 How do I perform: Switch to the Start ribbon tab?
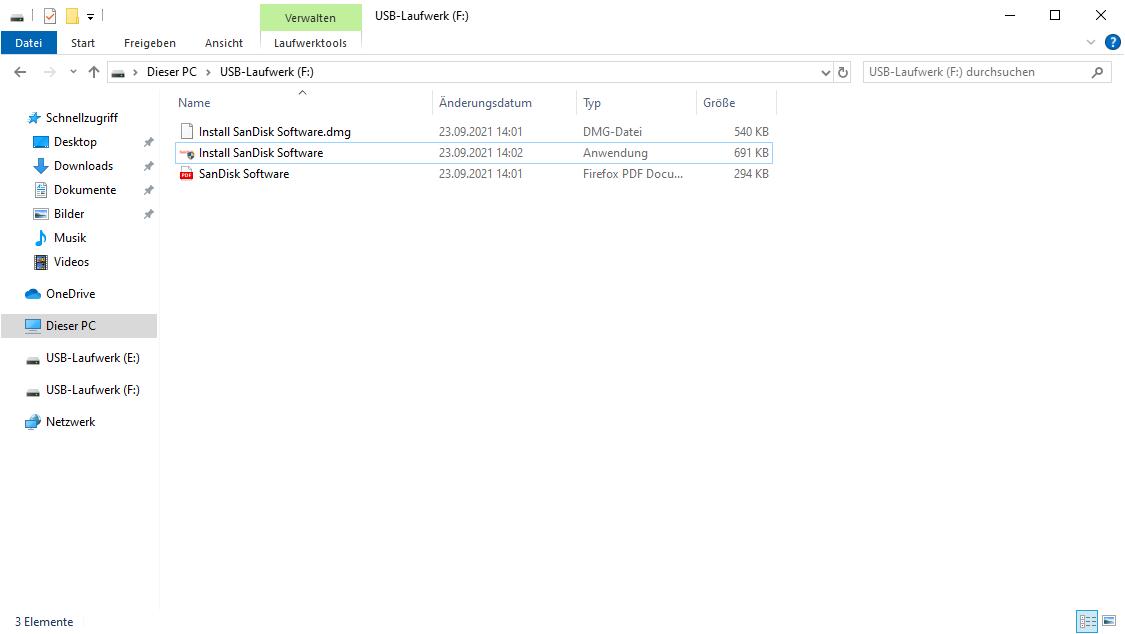83,43
